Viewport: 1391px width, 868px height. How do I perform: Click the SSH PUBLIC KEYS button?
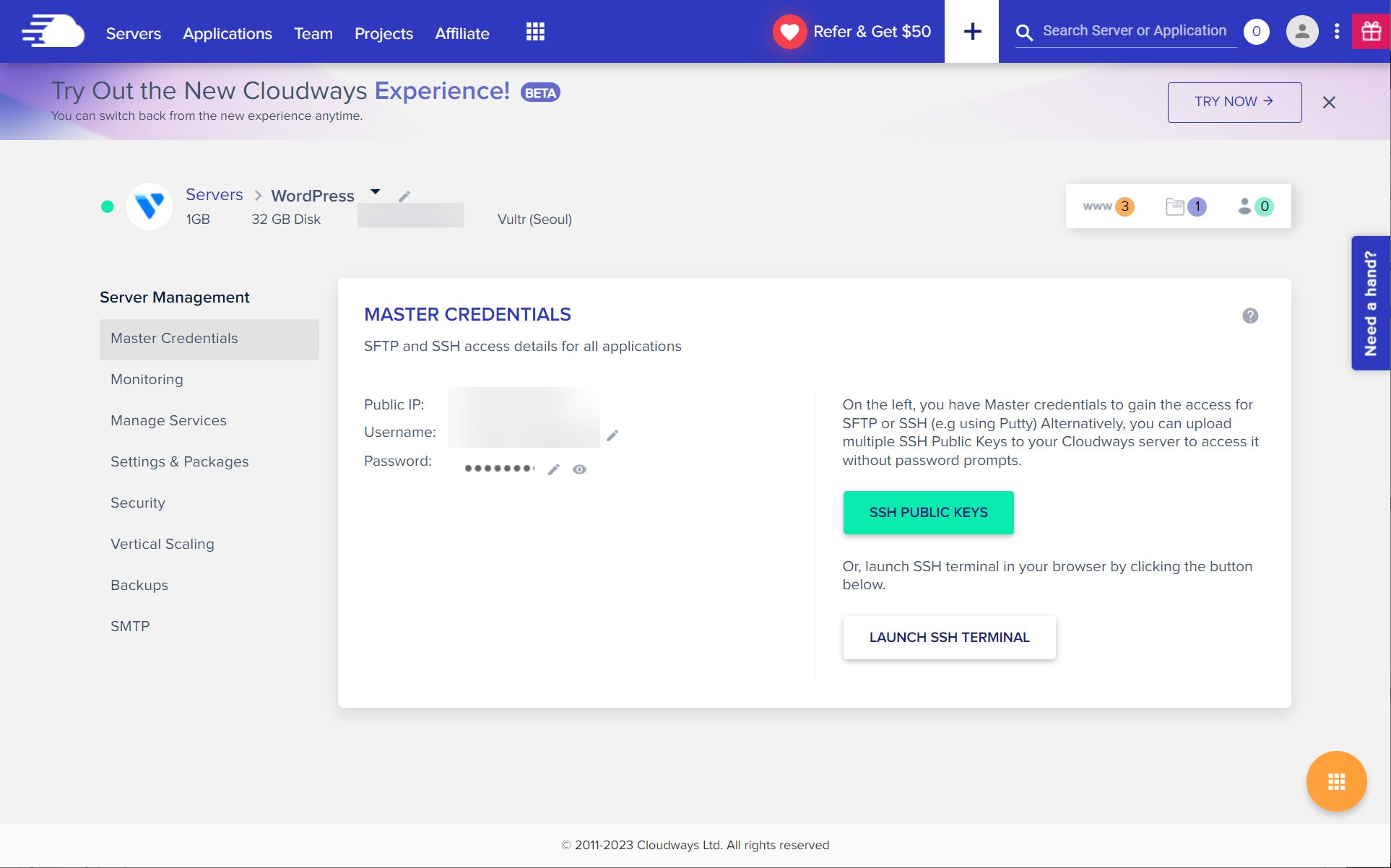pyautogui.click(x=928, y=513)
